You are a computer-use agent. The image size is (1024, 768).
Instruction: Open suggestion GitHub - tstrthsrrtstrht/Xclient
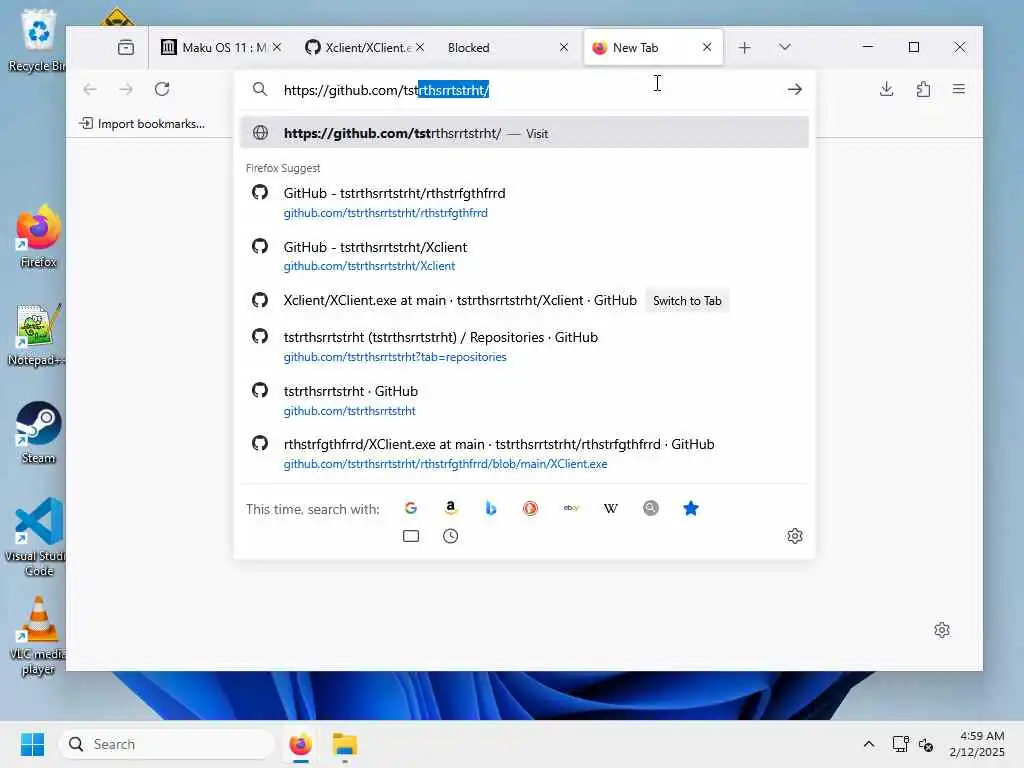click(x=524, y=256)
